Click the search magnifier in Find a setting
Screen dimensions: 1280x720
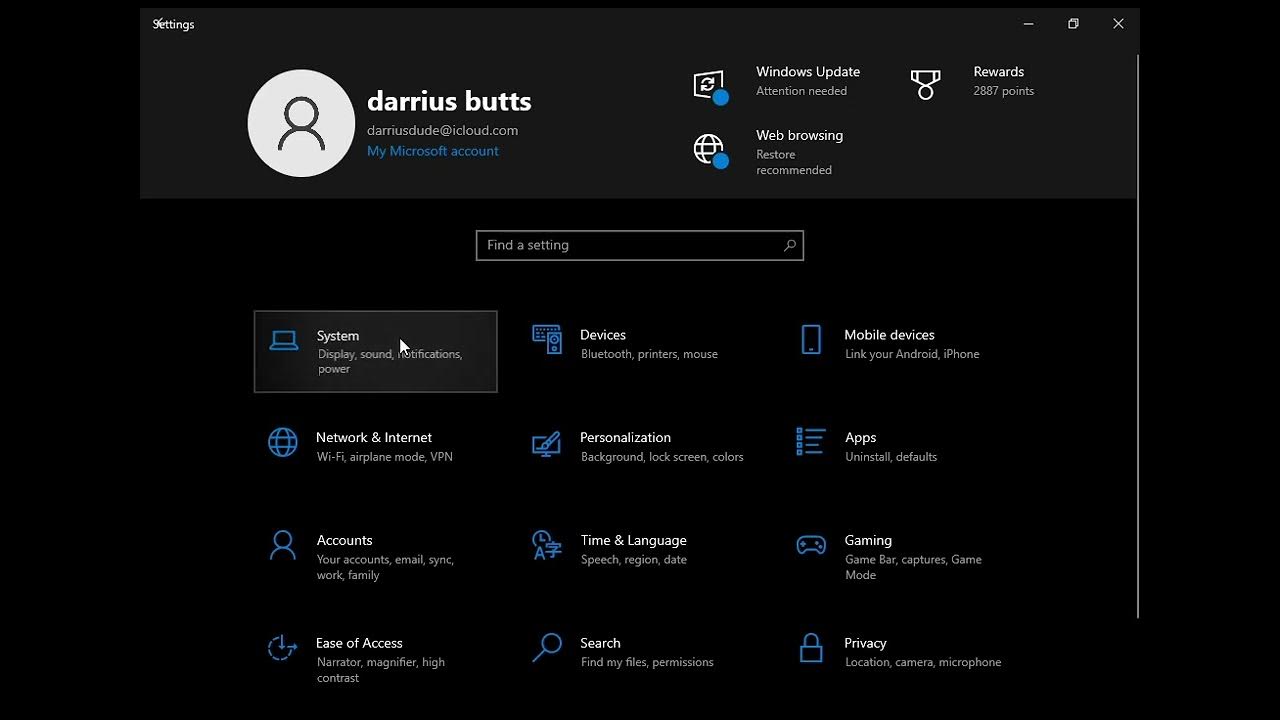(790, 245)
